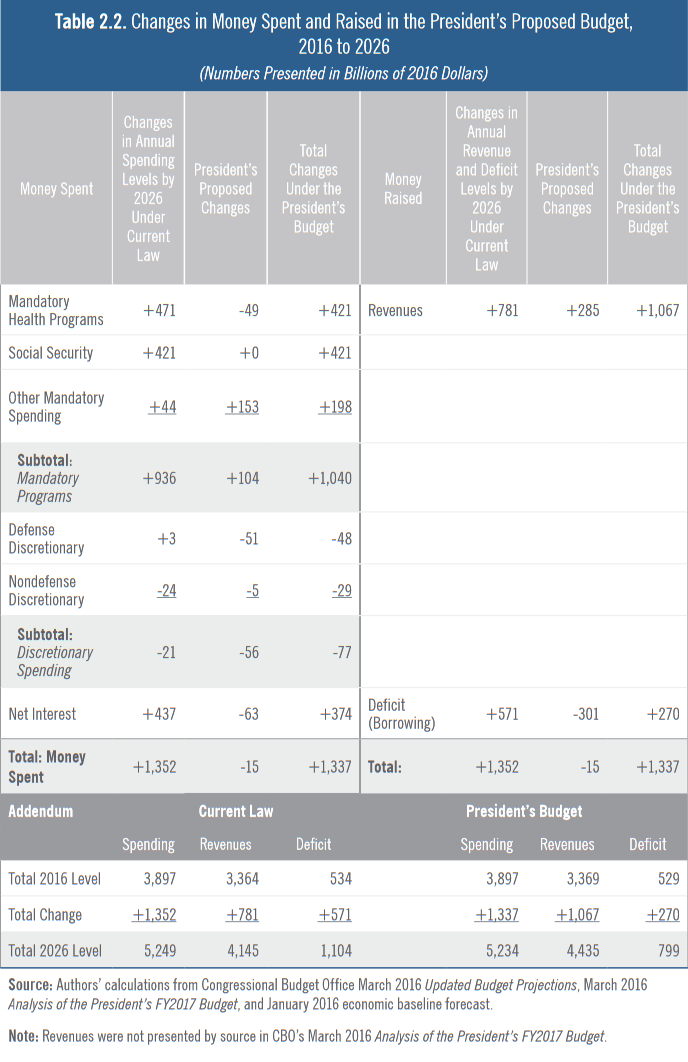This screenshot has height=1062, width=688.
Task: Click the +1,040 mandatory subtotal value
Action: click(329, 478)
